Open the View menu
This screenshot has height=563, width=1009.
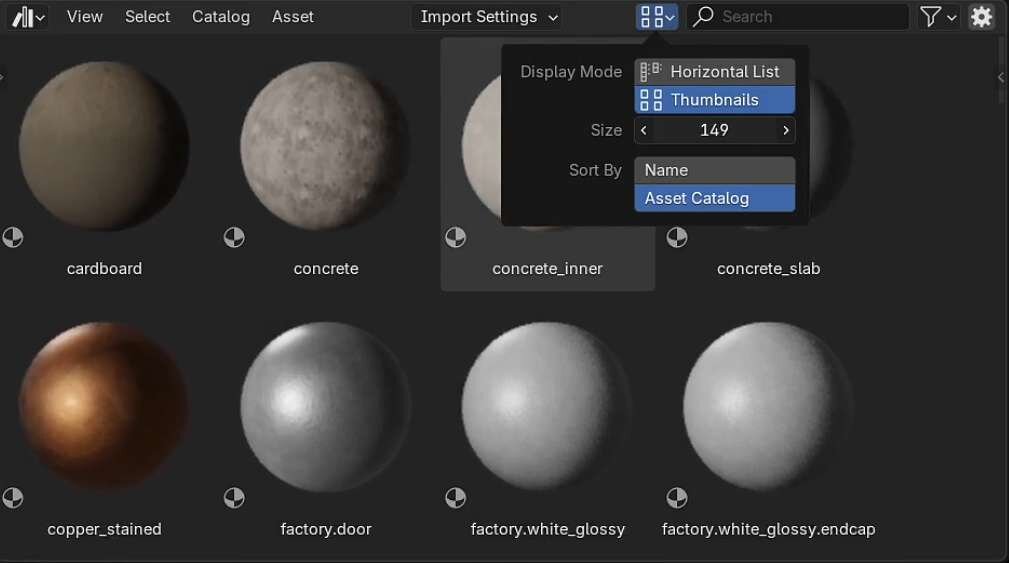[85, 17]
